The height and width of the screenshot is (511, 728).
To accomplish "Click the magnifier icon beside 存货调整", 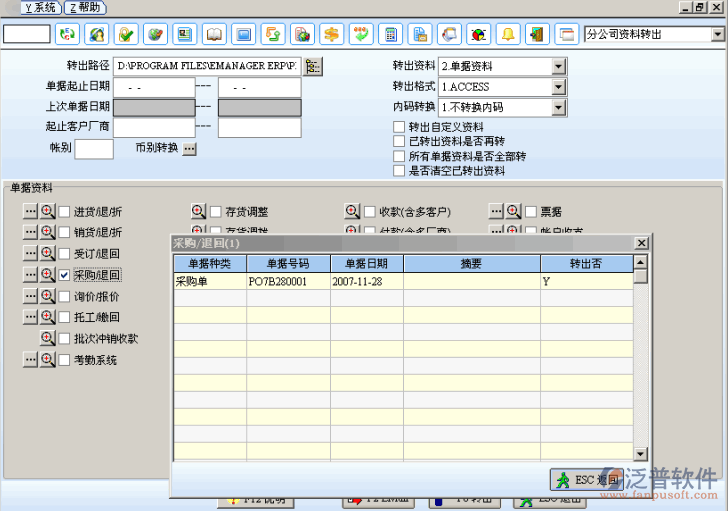I will (198, 212).
